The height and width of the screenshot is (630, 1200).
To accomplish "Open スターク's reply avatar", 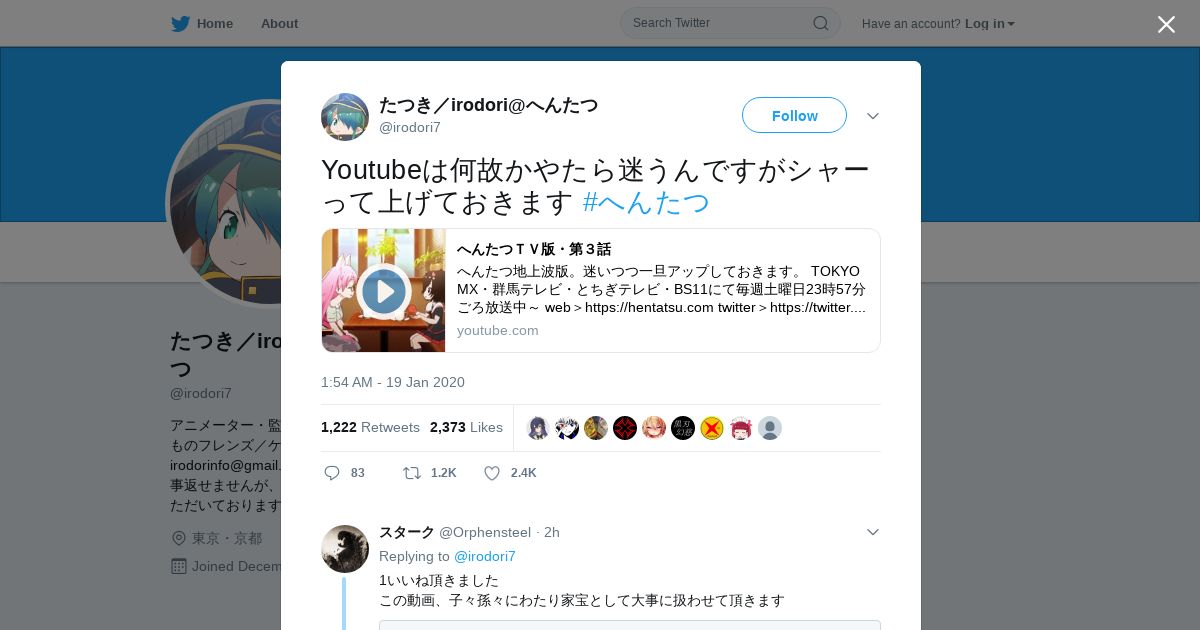I will 345,549.
